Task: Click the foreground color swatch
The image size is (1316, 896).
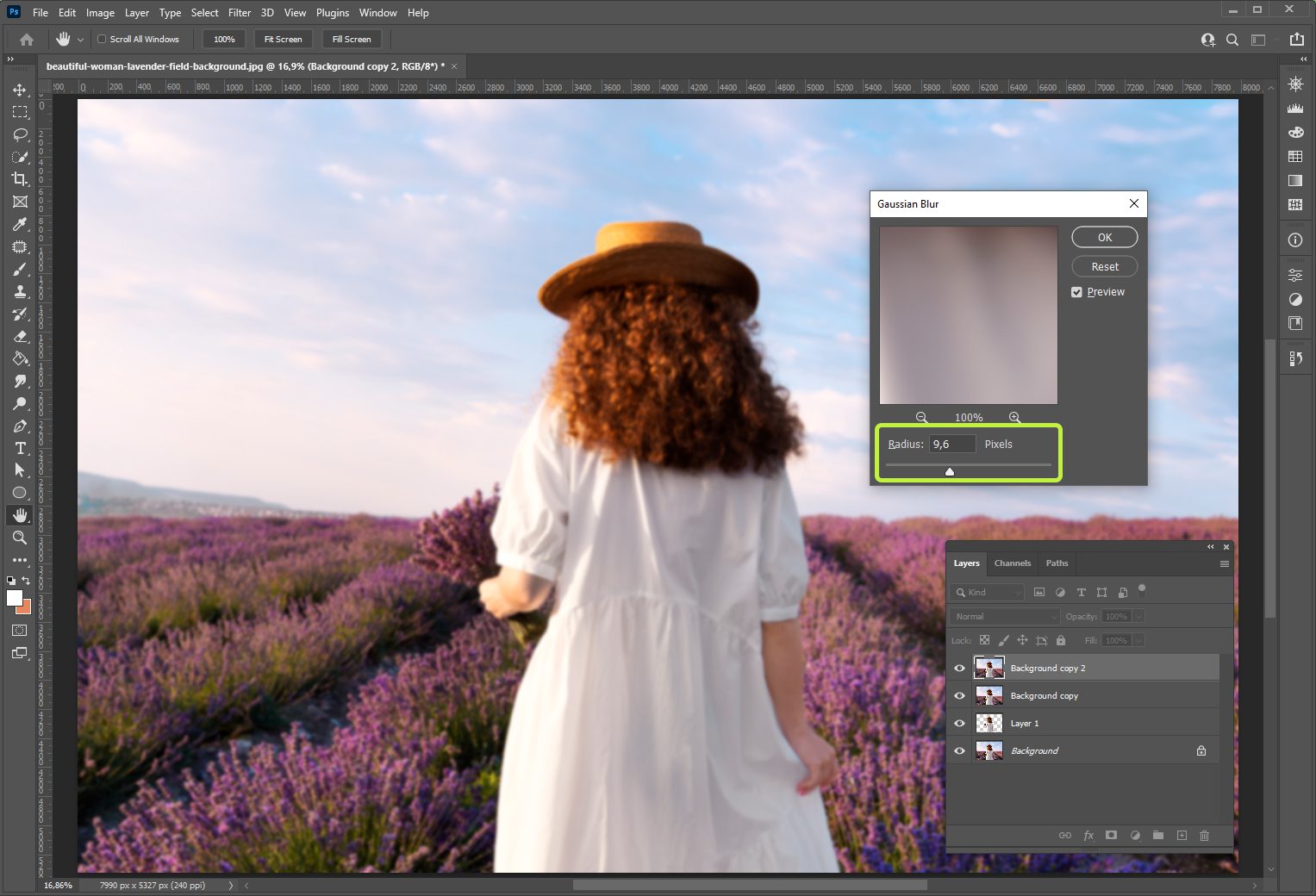Action: coord(14,599)
